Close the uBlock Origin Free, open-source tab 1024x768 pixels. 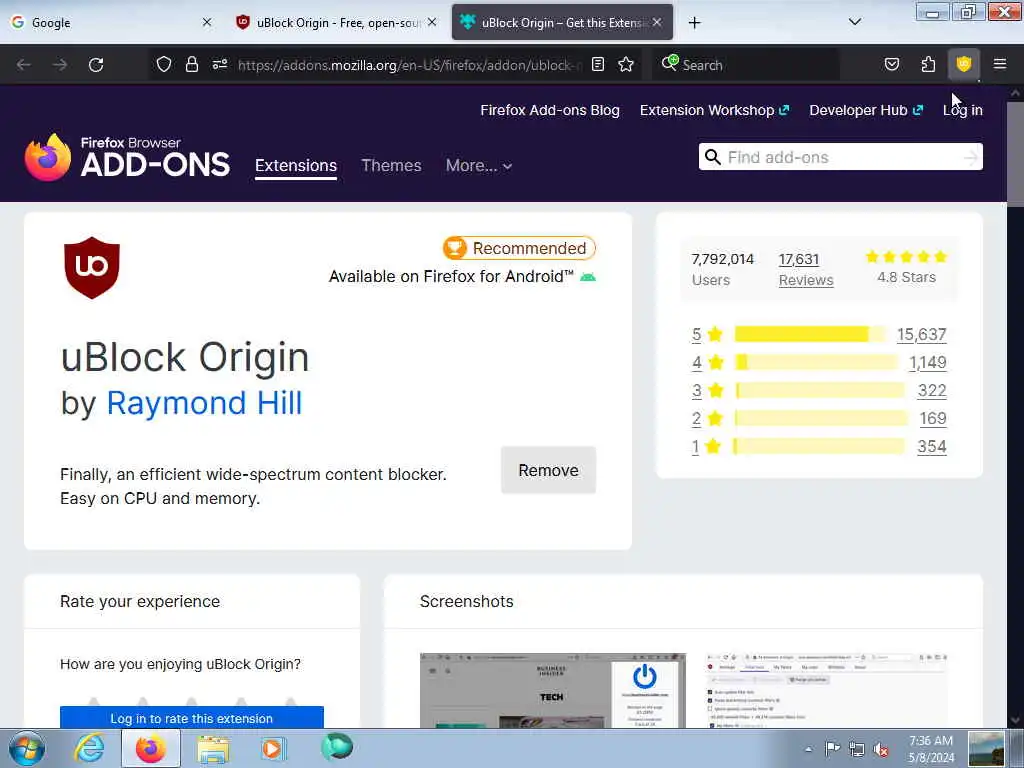click(432, 22)
